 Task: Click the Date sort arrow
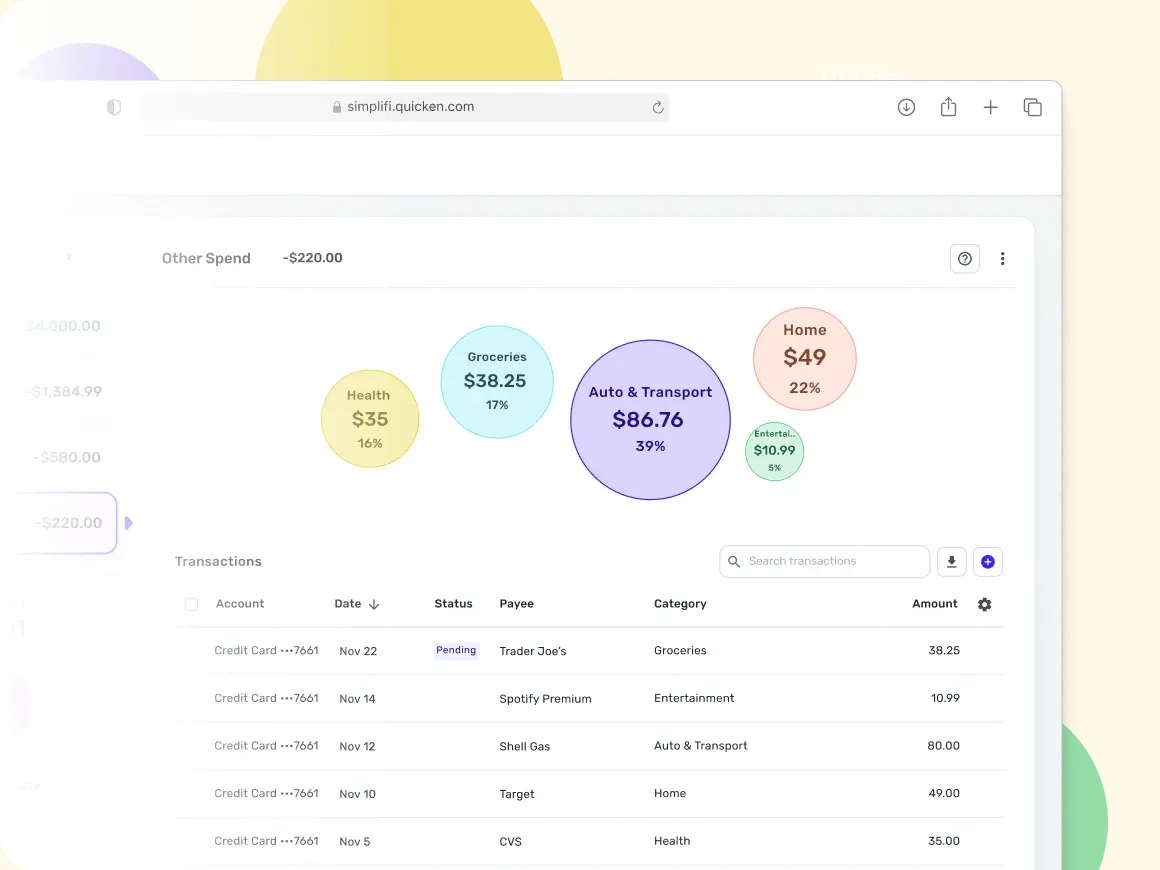click(374, 604)
